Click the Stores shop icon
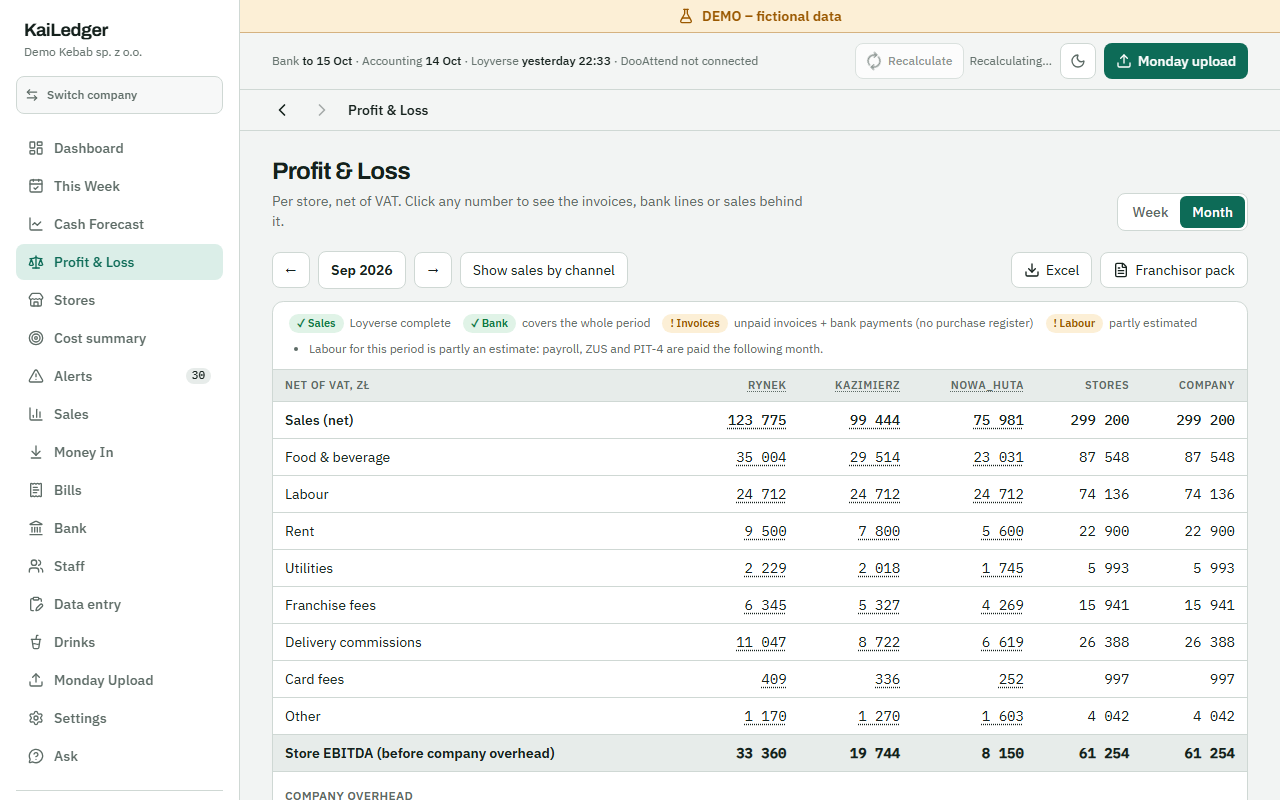Image resolution: width=1280 pixels, height=800 pixels. coord(36,300)
